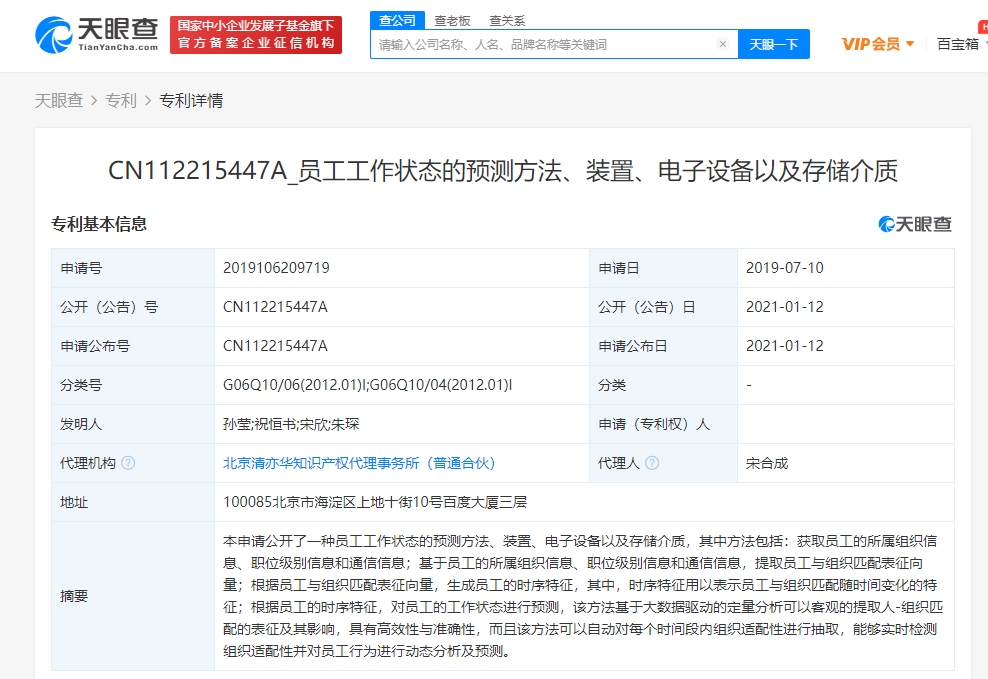Click the 天眼查 watermark in patent info panel

917,224
